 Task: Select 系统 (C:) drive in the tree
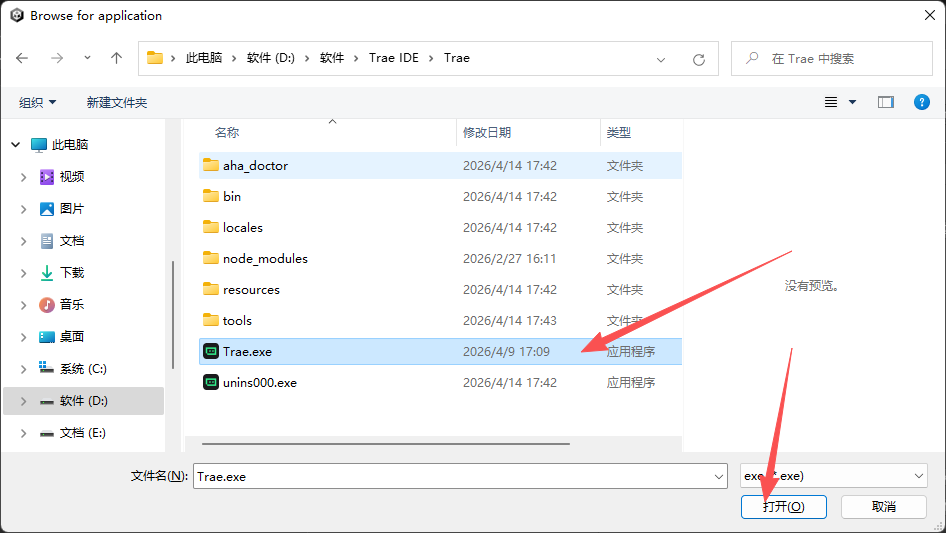tap(83, 368)
